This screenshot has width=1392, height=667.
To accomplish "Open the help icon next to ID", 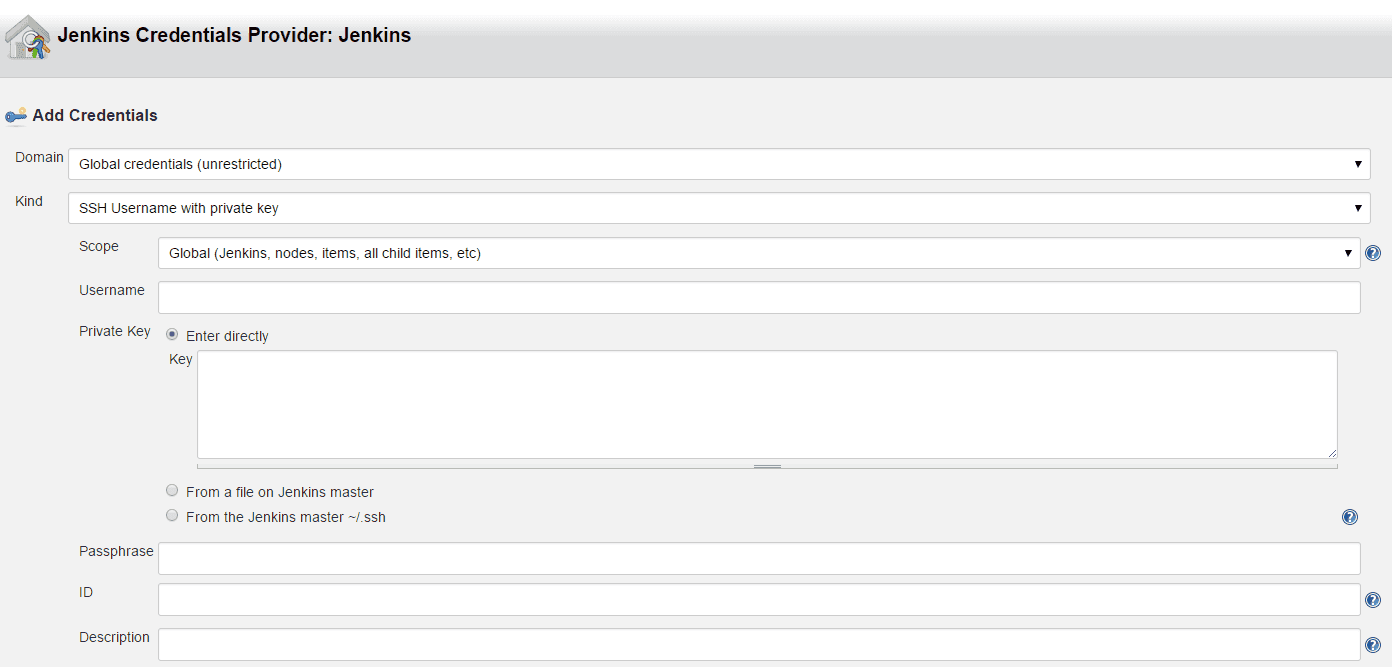I will [x=1373, y=600].
